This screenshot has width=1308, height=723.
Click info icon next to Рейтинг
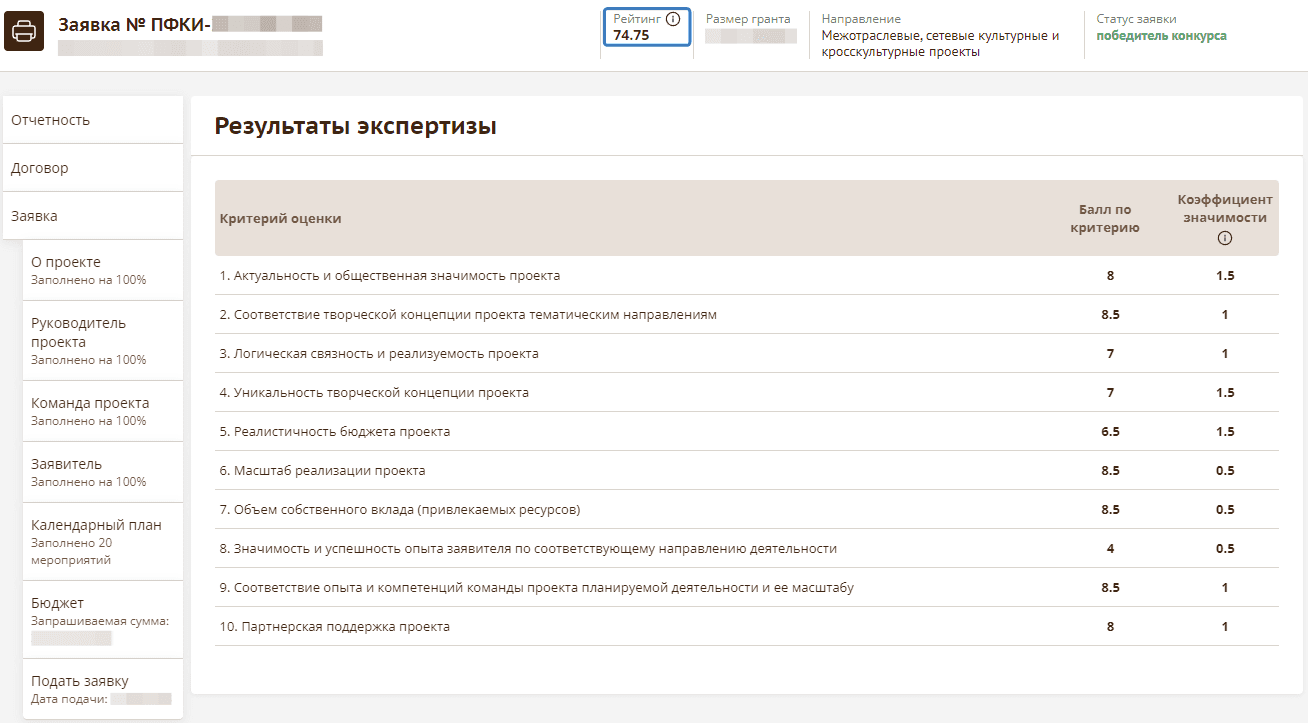673,19
